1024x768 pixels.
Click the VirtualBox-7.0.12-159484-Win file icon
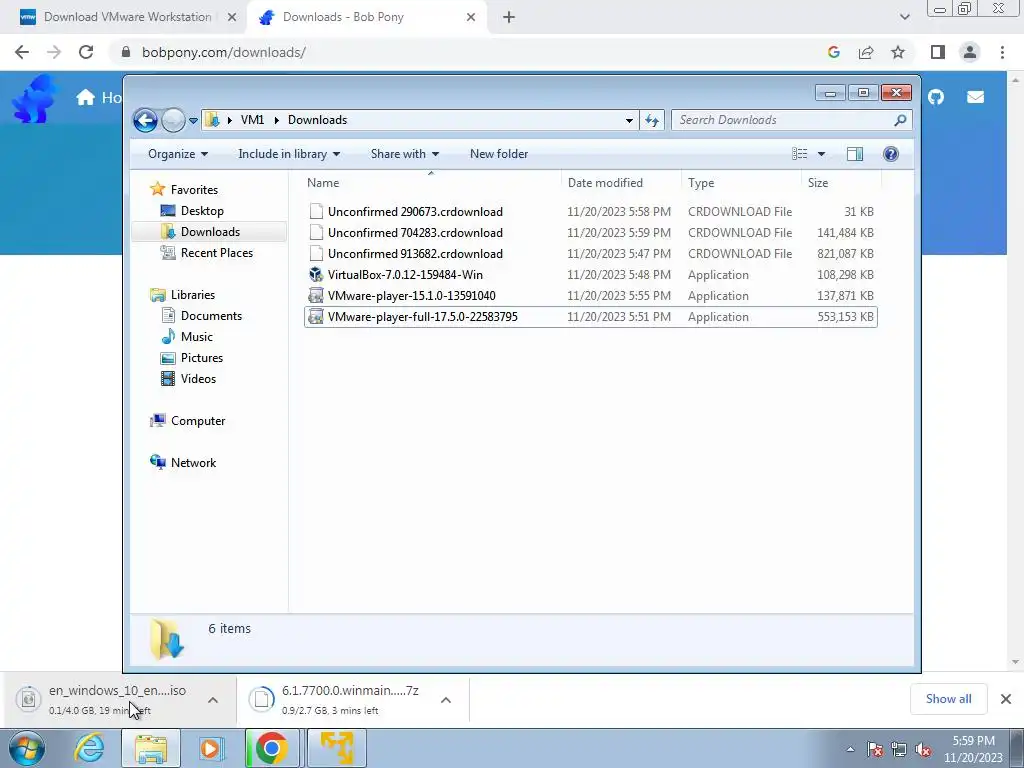click(x=316, y=275)
